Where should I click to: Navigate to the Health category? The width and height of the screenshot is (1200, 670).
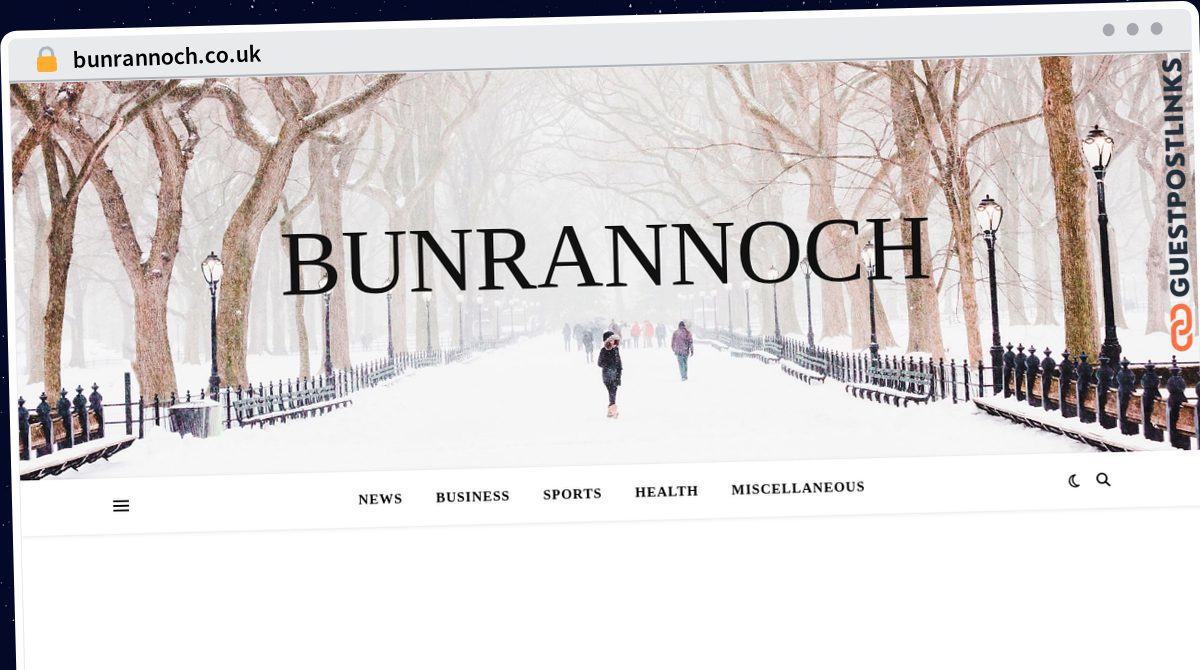tap(666, 491)
